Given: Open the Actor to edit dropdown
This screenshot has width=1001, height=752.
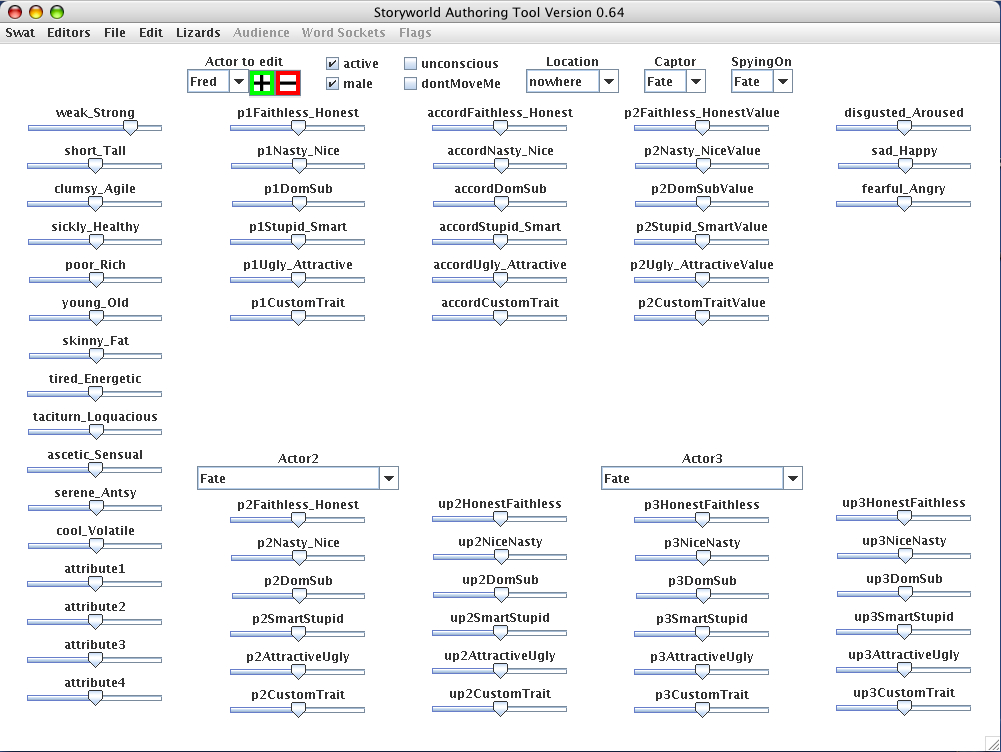Looking at the screenshot, I should [x=238, y=82].
